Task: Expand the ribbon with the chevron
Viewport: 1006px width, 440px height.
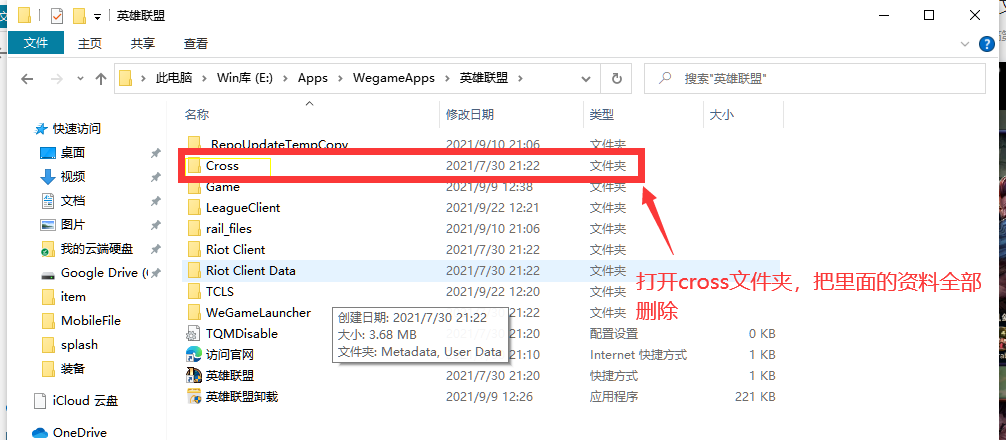Action: [964, 44]
